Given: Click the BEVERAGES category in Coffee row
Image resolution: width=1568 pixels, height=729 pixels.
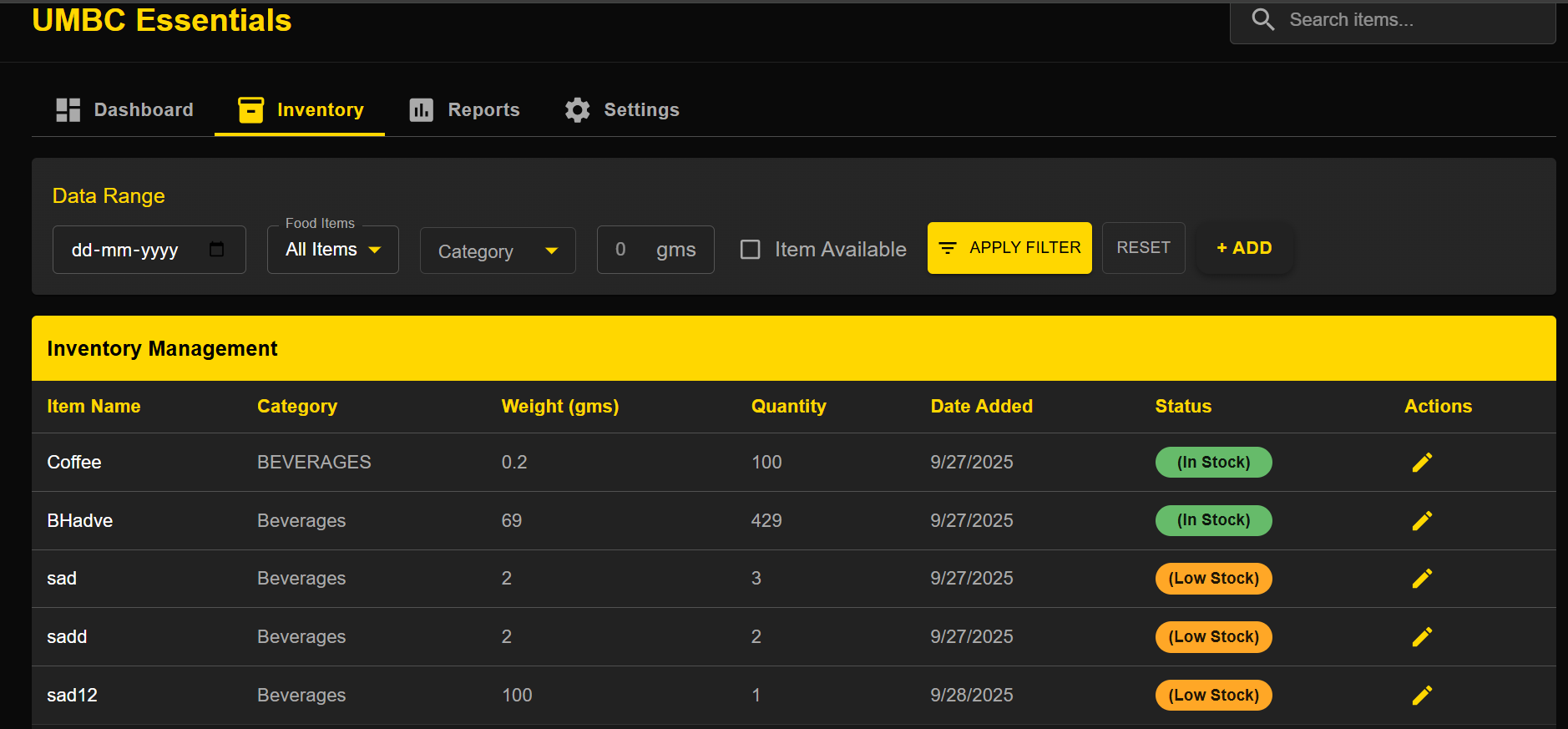Looking at the screenshot, I should [314, 463].
